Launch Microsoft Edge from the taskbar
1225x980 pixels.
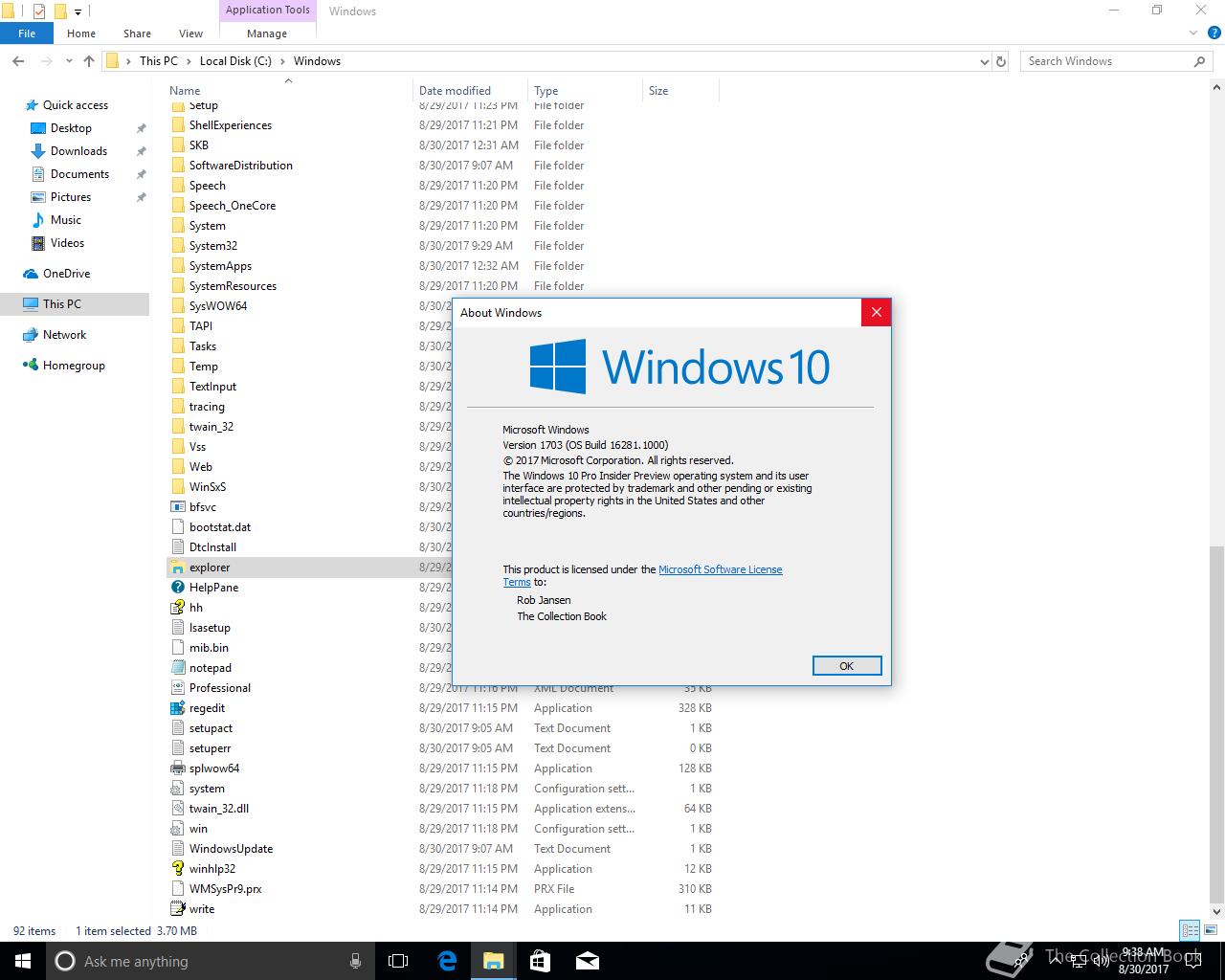[x=447, y=961]
